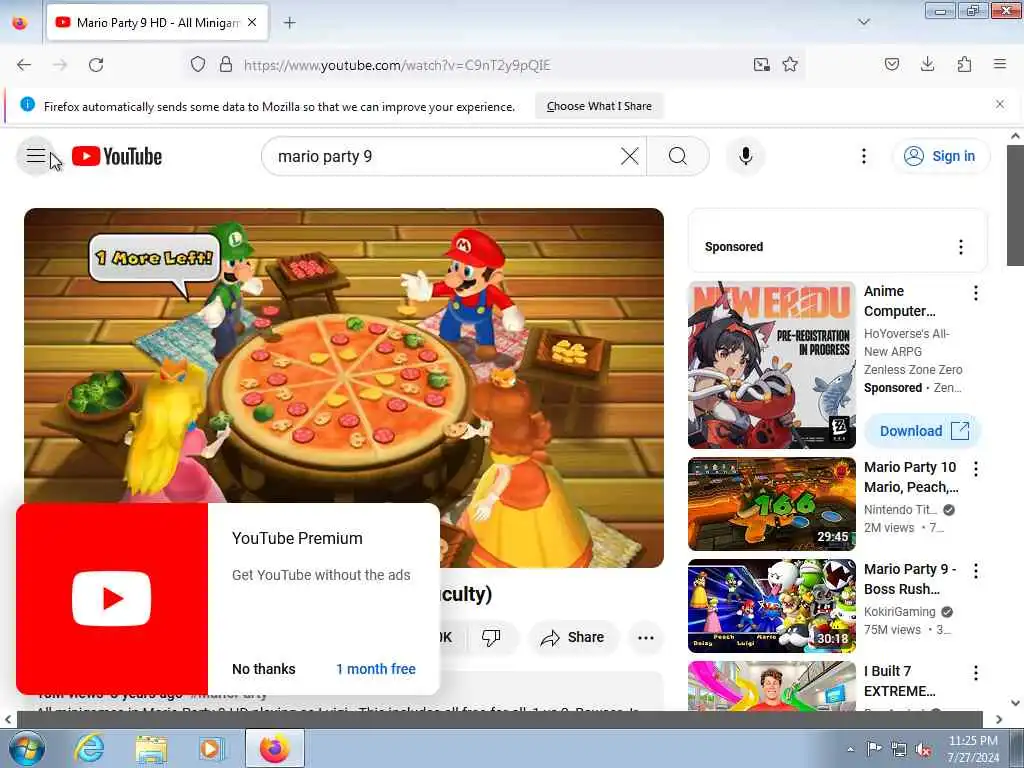The width and height of the screenshot is (1024, 768).
Task: Open more actions ellipsis beside Share
Action: 645,638
